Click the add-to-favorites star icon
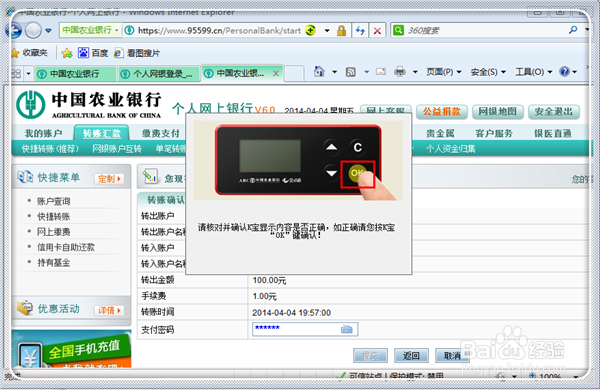This screenshot has width=600, height=390. 67,53
